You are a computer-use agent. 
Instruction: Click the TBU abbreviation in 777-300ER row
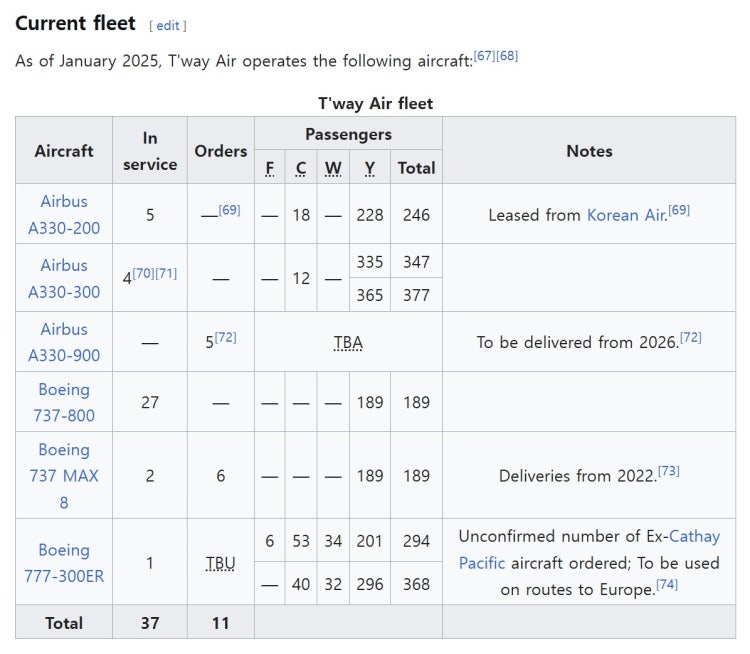coord(221,563)
